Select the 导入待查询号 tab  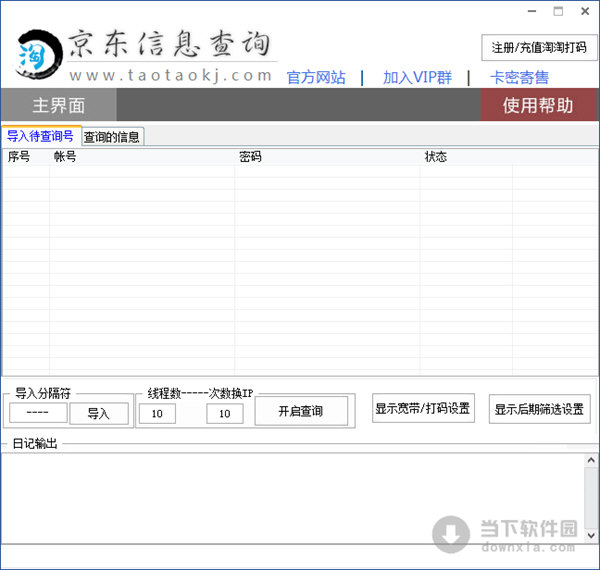tap(41, 136)
